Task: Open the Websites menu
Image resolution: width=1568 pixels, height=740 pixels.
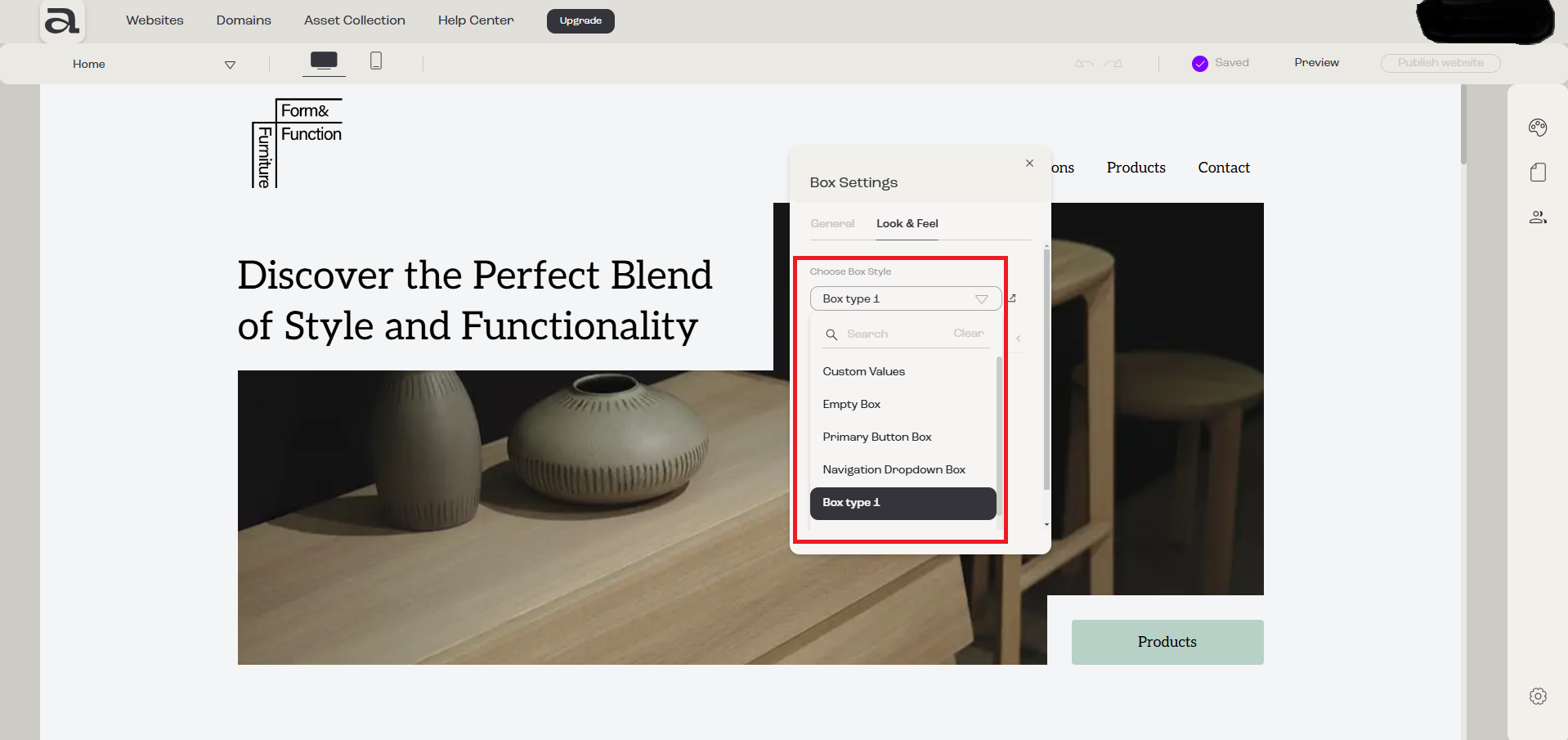Action: pos(155,20)
